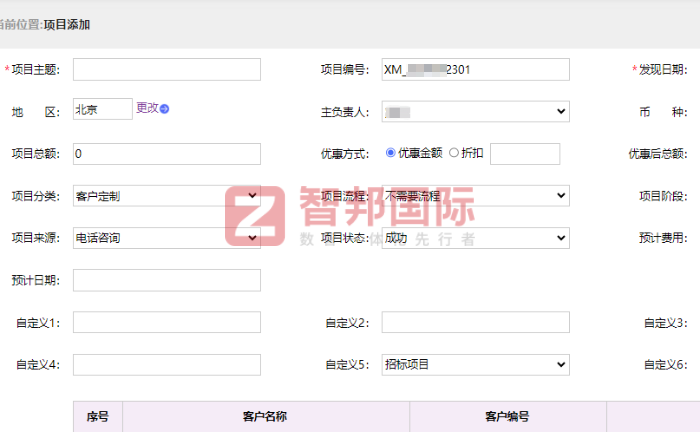Click the discount amount input box
This screenshot has height=432, width=700.
point(525,153)
